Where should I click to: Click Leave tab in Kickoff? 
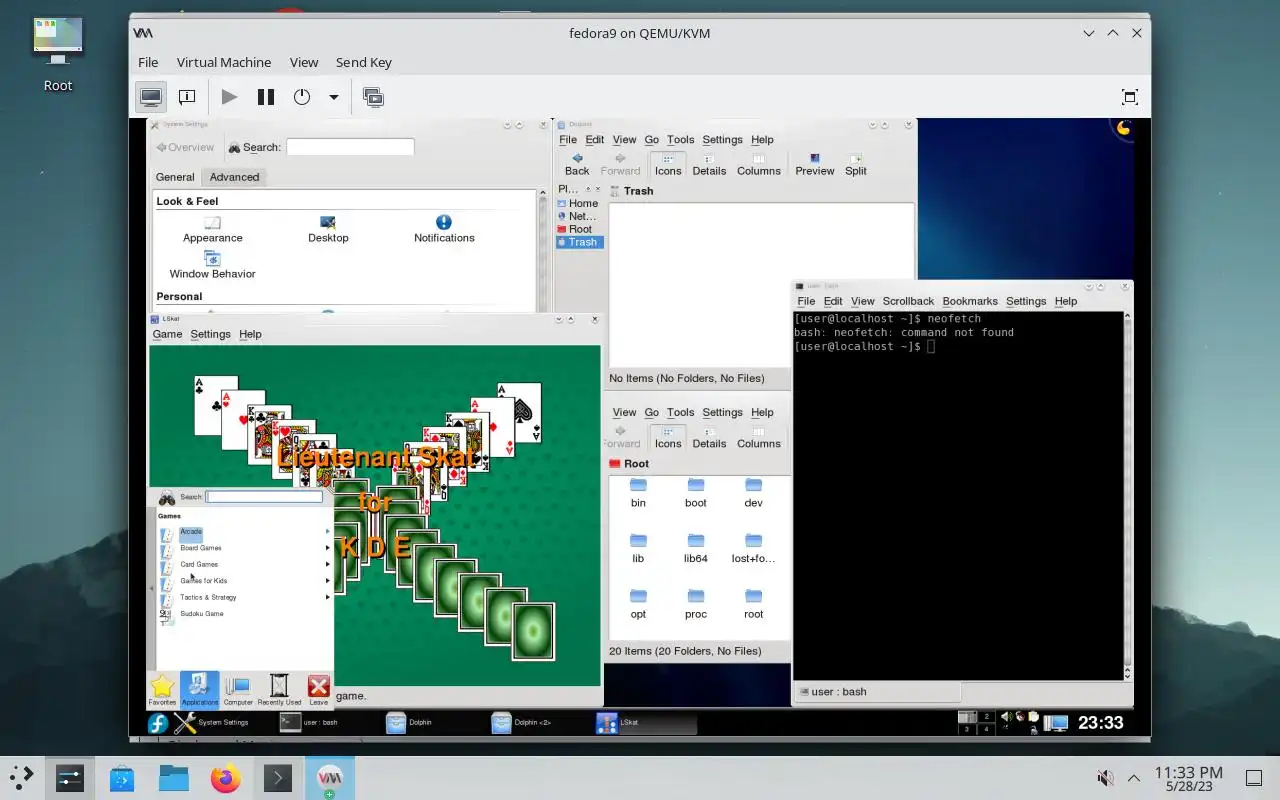pyautogui.click(x=318, y=690)
